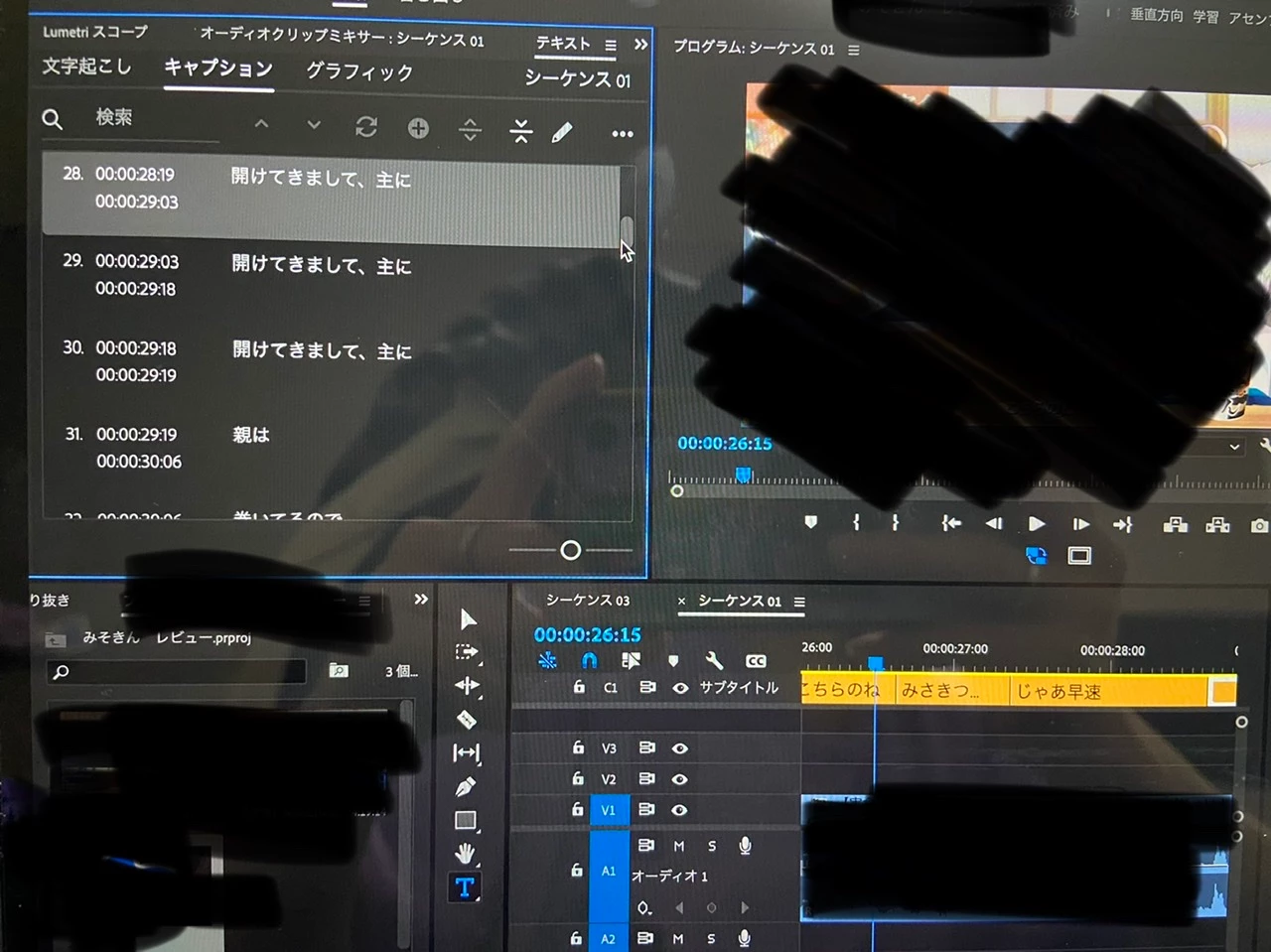
Task: Switch to the 文字起こし tab
Action: tap(86, 66)
